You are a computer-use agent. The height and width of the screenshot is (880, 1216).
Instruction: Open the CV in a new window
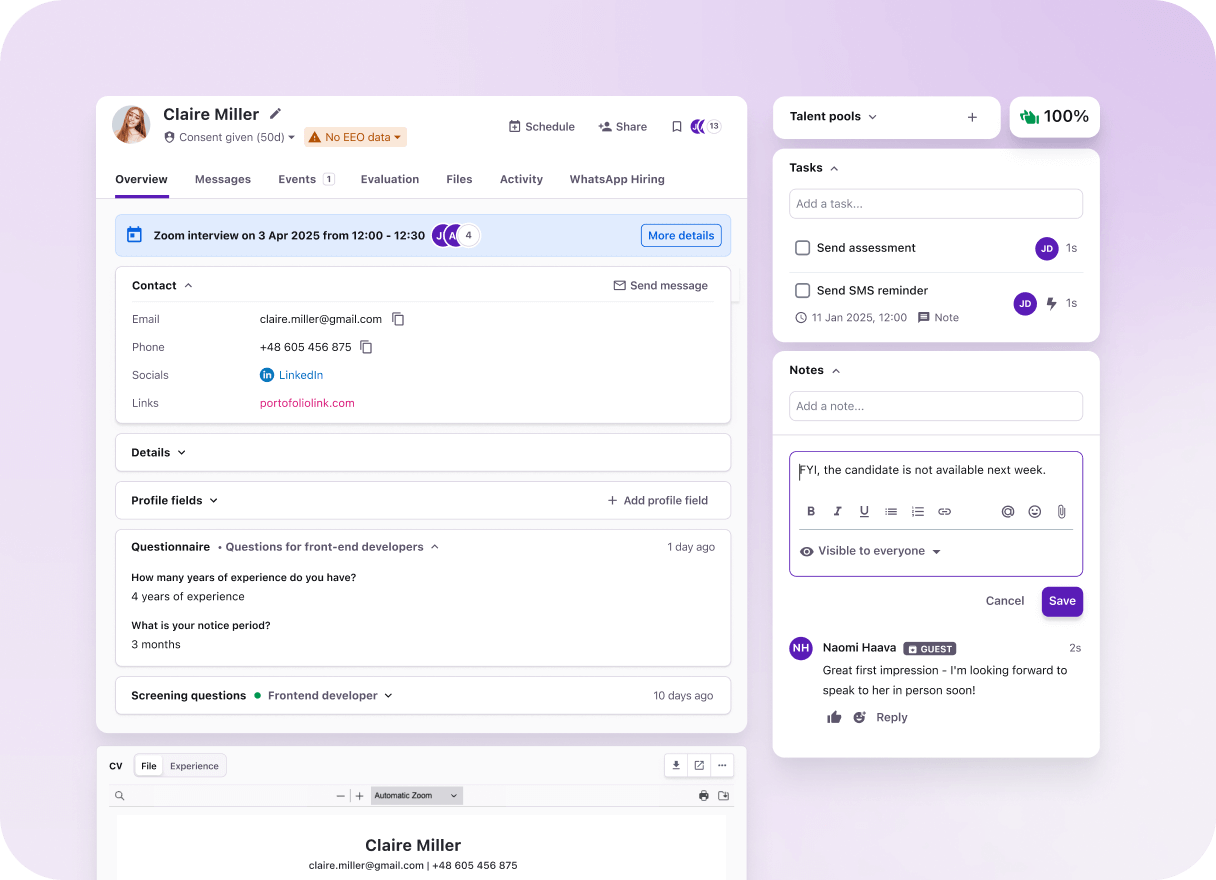tap(699, 764)
